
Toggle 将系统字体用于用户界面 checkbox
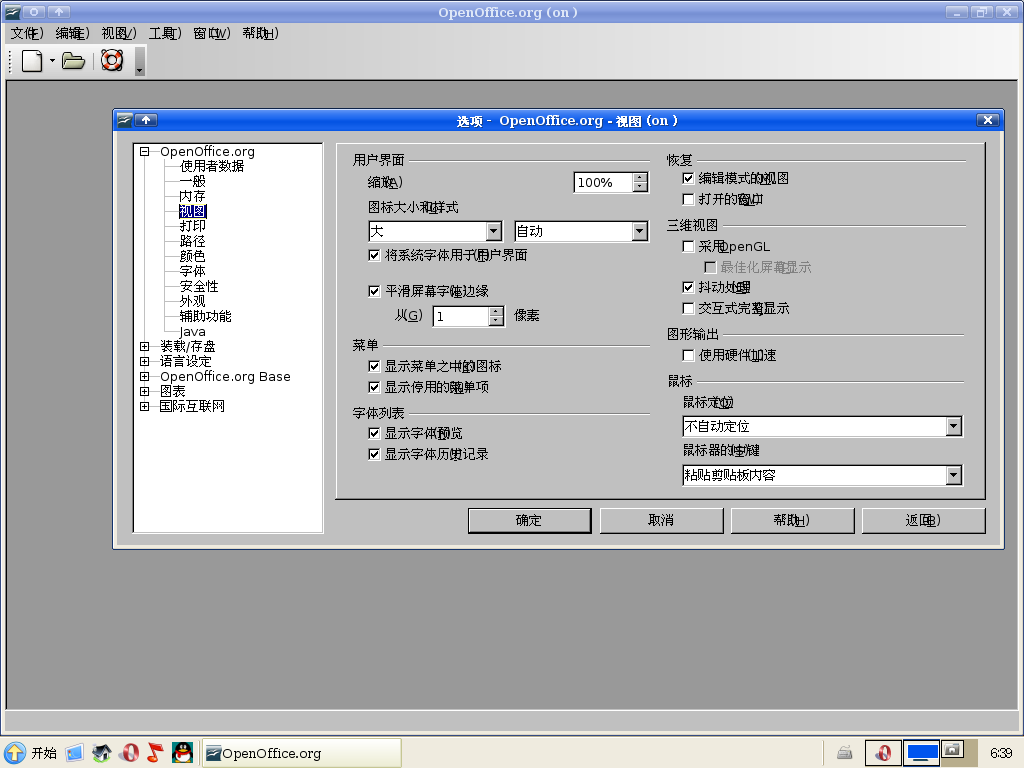click(x=374, y=255)
